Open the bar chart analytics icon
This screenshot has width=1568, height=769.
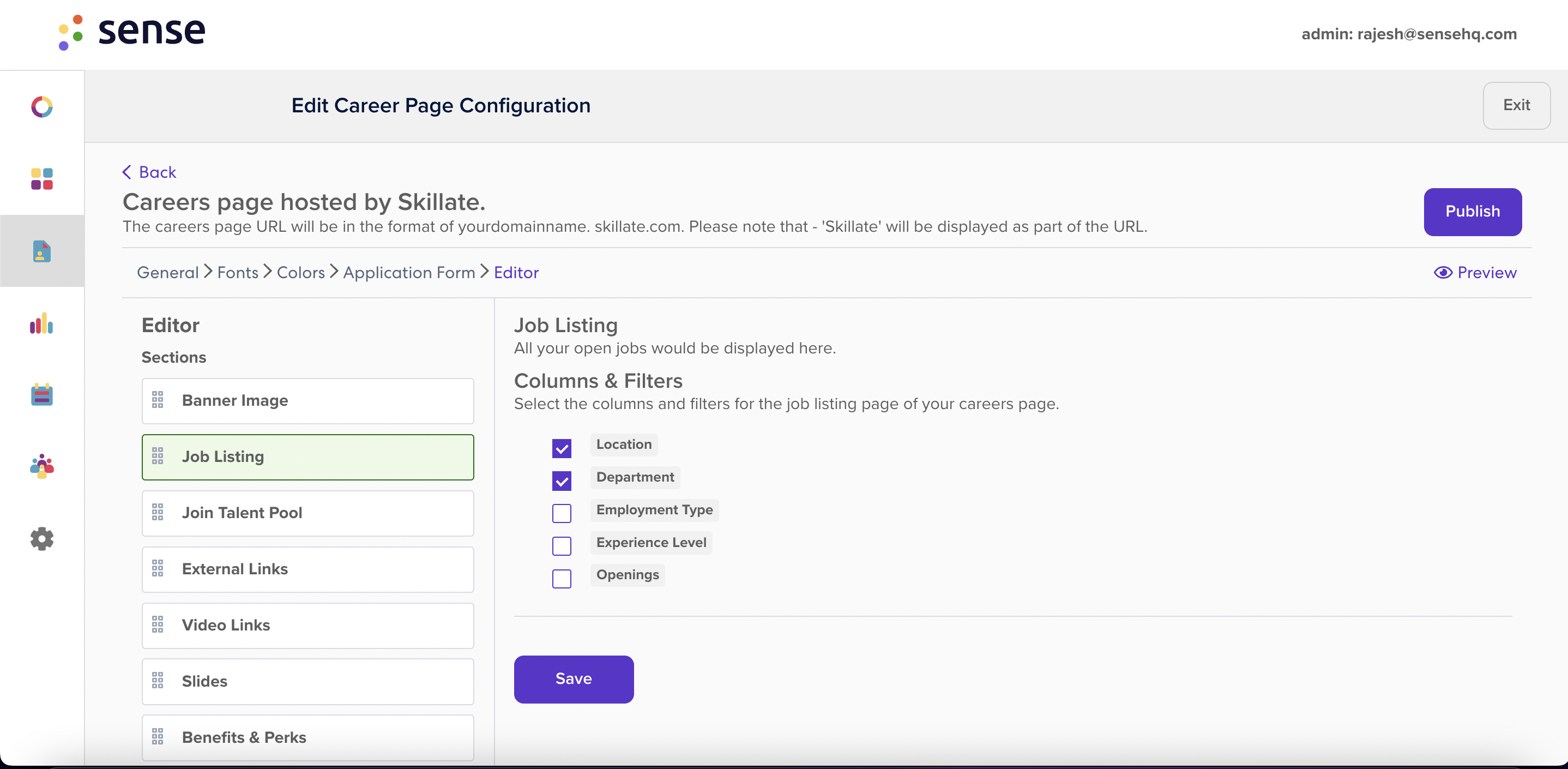pos(42,323)
